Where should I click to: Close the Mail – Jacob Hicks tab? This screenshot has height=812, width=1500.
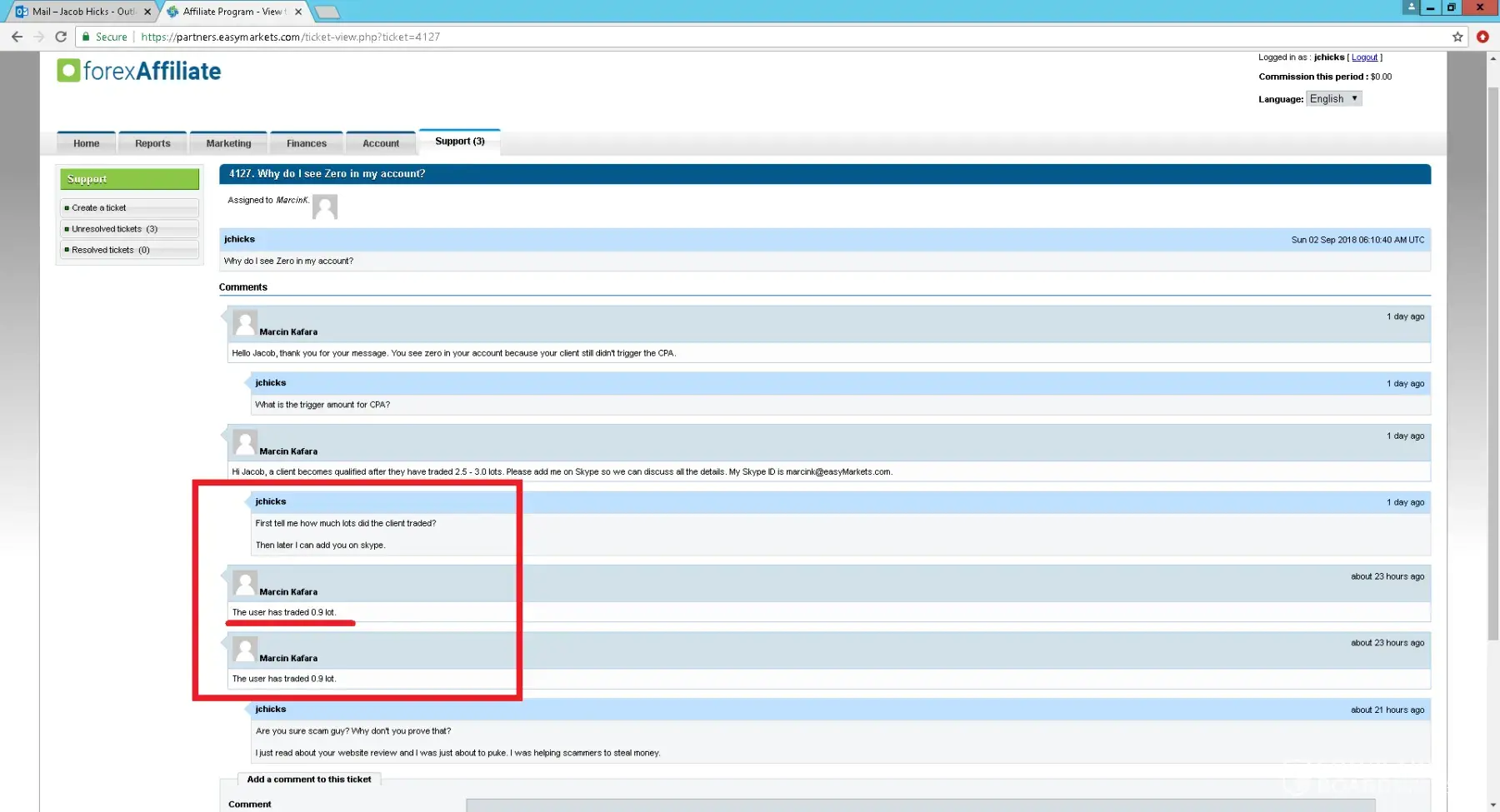click(147, 12)
